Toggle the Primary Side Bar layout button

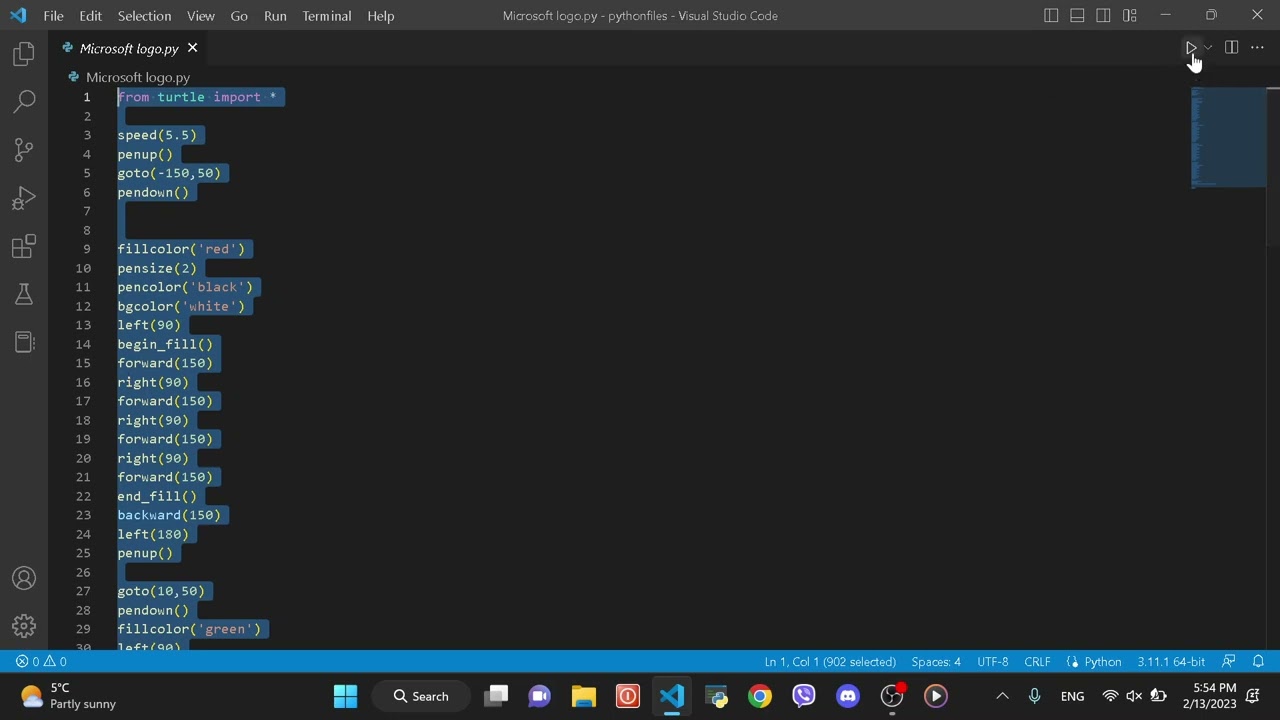point(1051,15)
